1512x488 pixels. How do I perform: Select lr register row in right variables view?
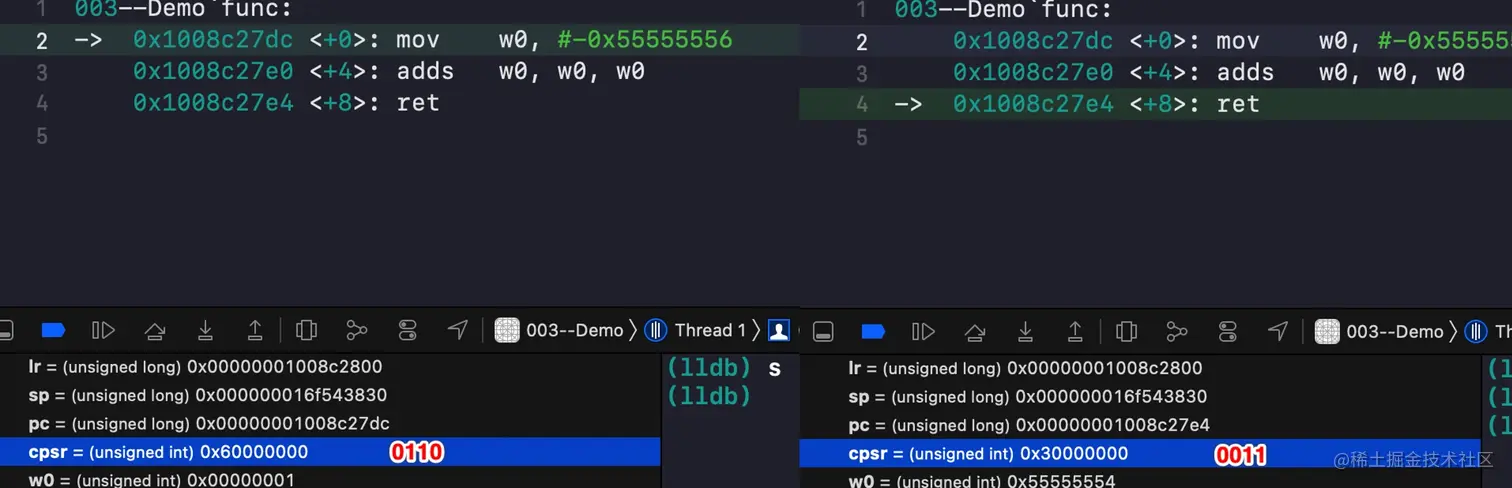(x=1140, y=368)
